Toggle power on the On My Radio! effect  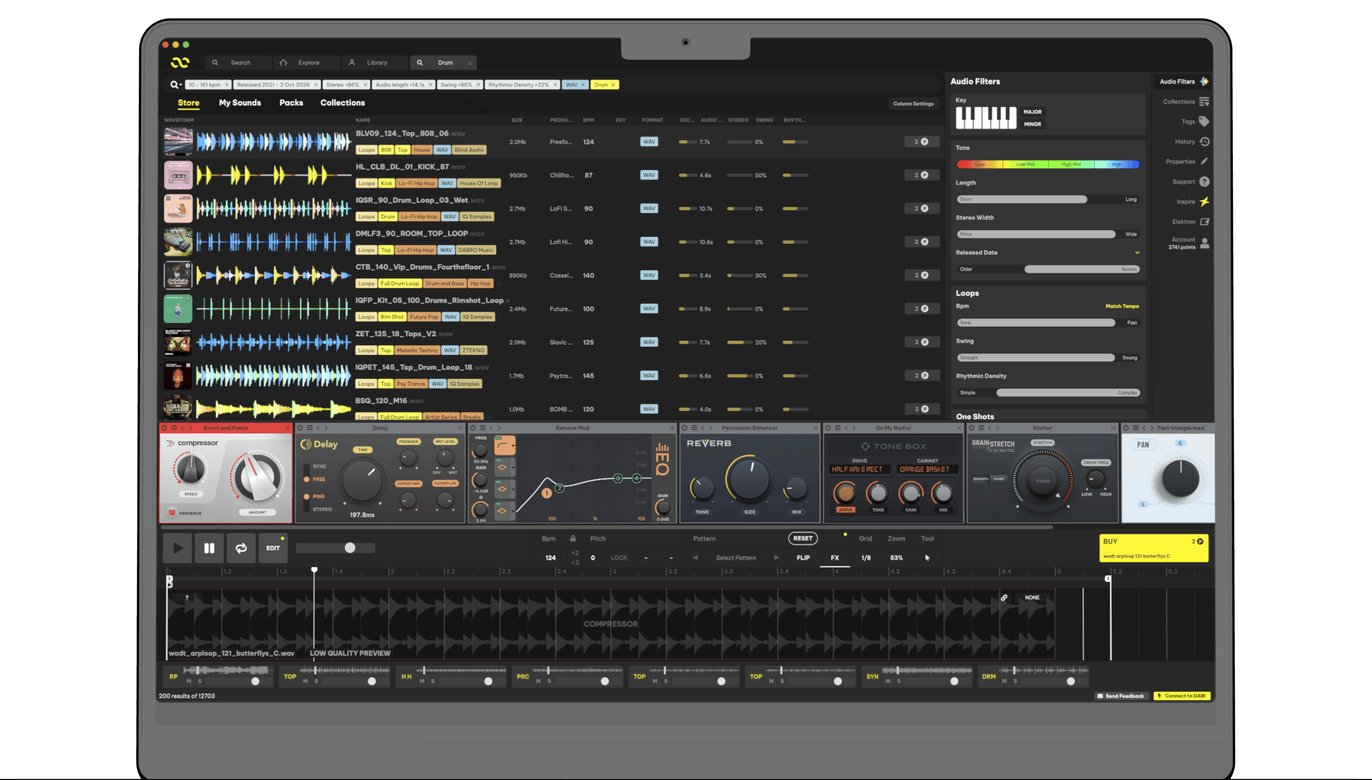(828, 428)
